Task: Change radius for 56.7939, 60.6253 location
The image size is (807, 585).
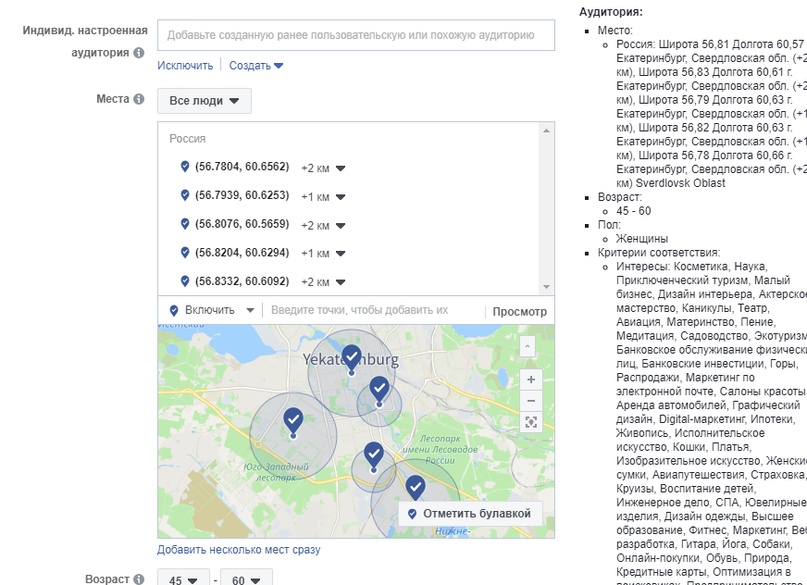Action: click(323, 197)
